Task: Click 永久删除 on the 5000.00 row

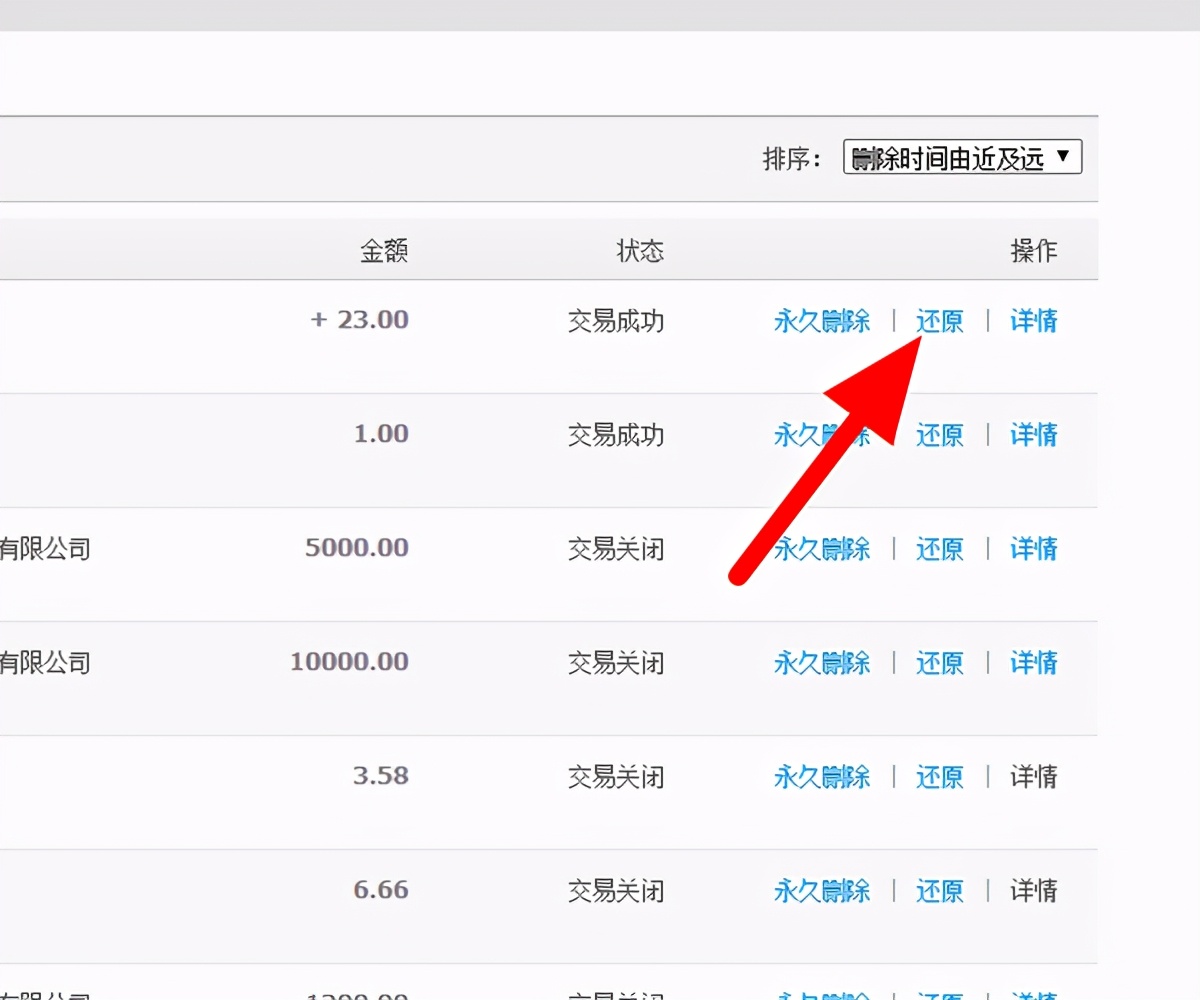Action: click(x=820, y=549)
